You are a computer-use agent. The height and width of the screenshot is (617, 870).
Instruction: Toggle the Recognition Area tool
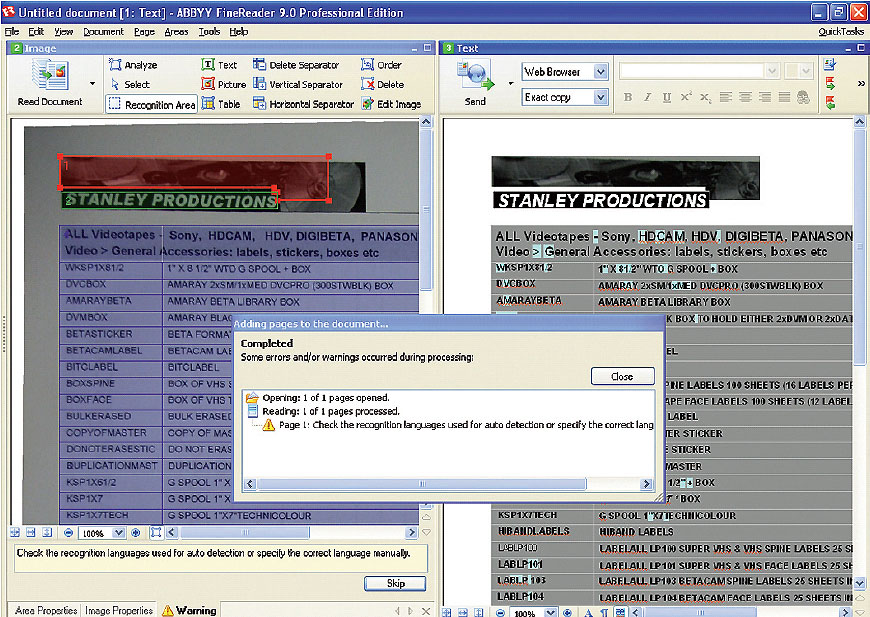coord(151,104)
